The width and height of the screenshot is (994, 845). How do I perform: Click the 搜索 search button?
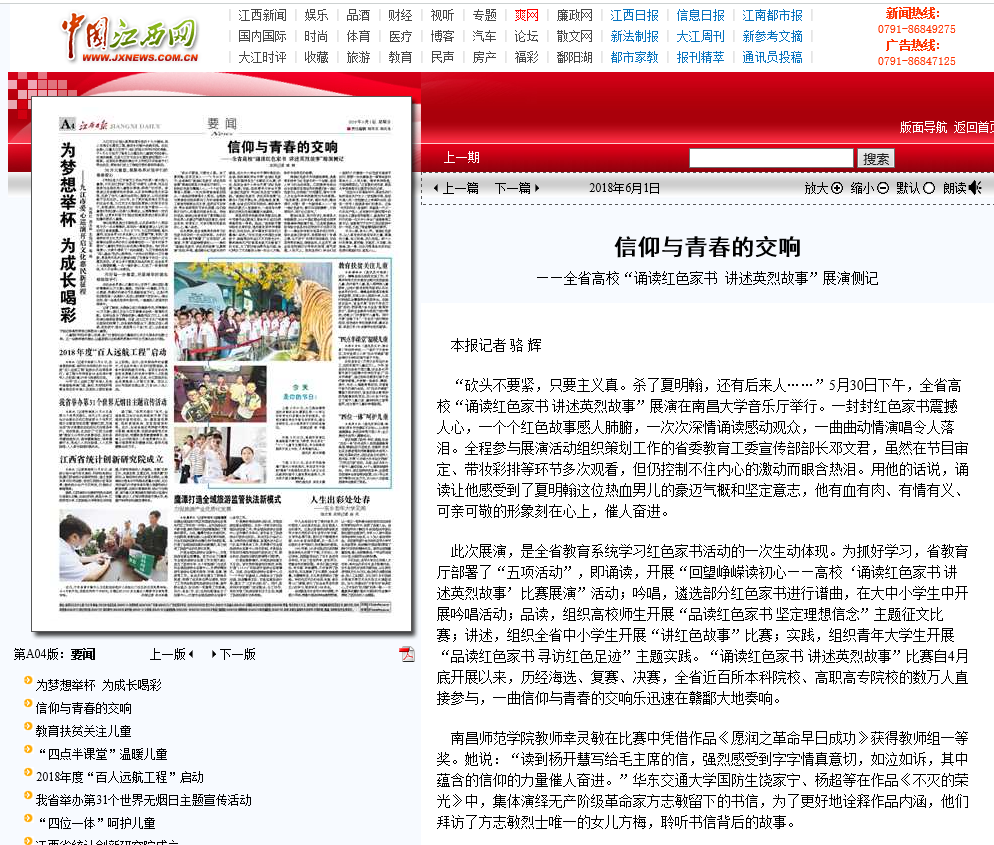[x=877, y=158]
